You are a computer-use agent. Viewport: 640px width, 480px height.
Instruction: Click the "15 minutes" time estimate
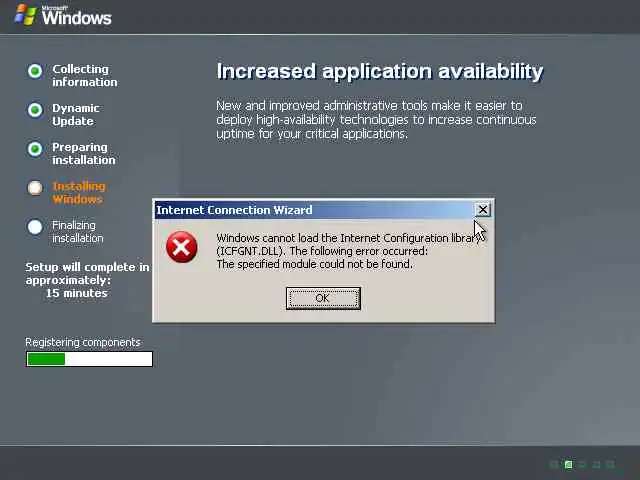click(x=76, y=293)
